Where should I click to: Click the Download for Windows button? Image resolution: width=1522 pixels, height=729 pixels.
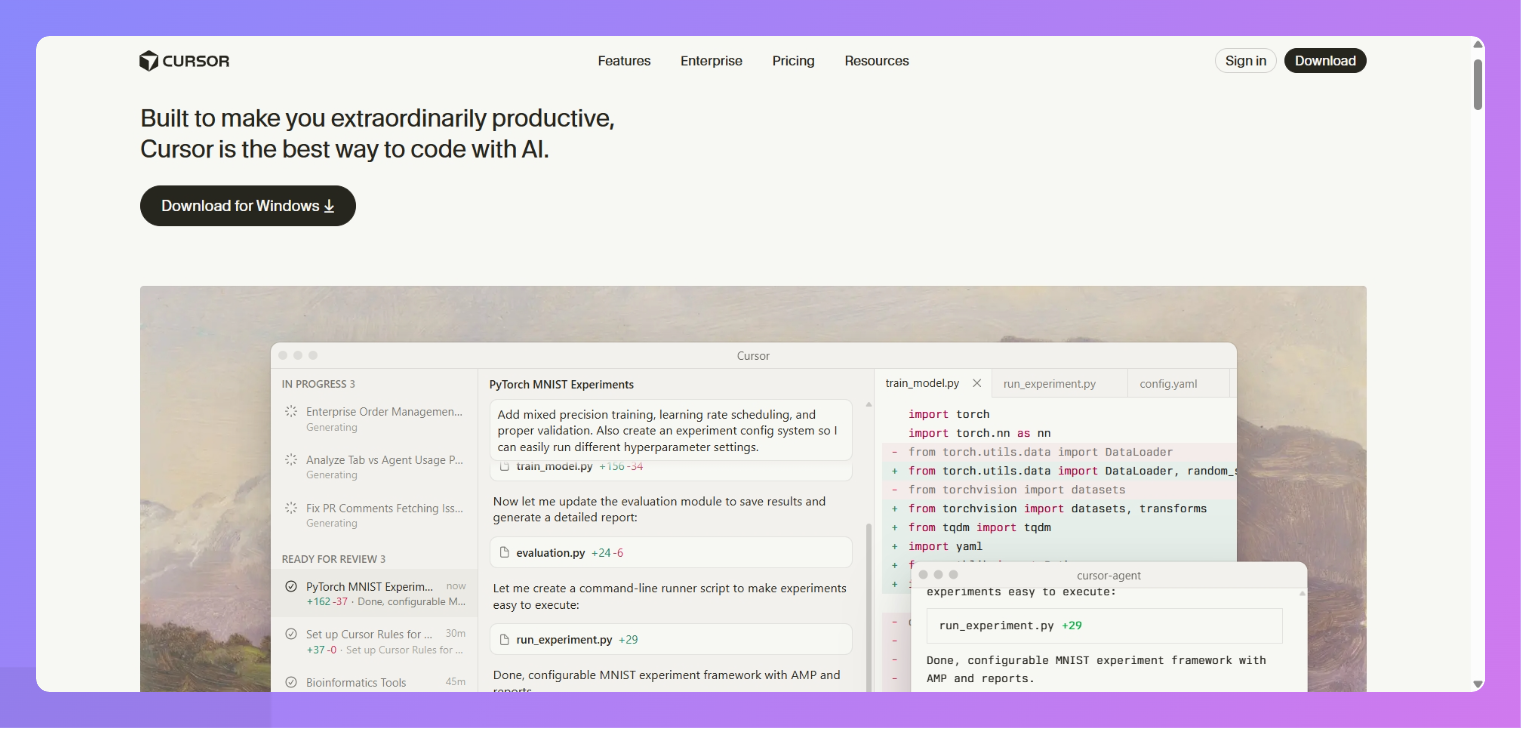247,205
